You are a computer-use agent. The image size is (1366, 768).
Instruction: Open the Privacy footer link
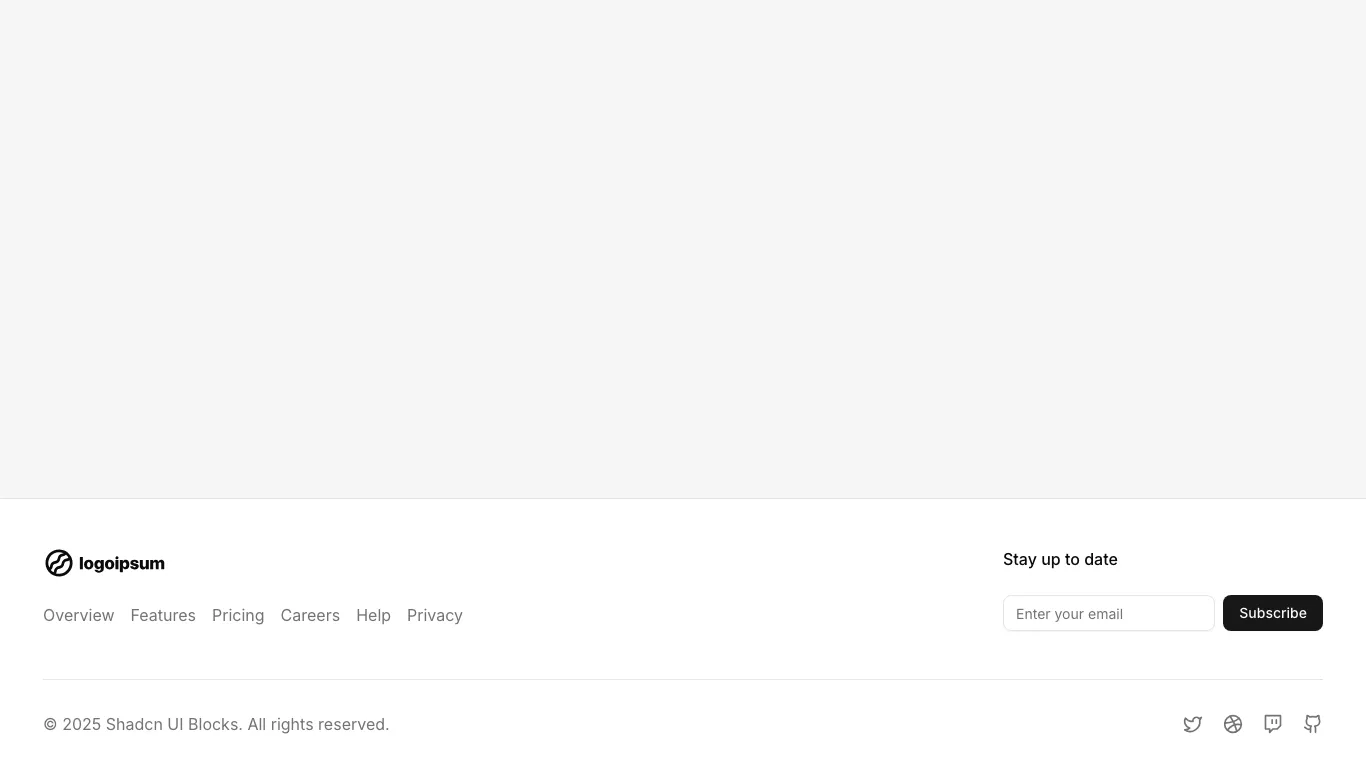tap(435, 615)
